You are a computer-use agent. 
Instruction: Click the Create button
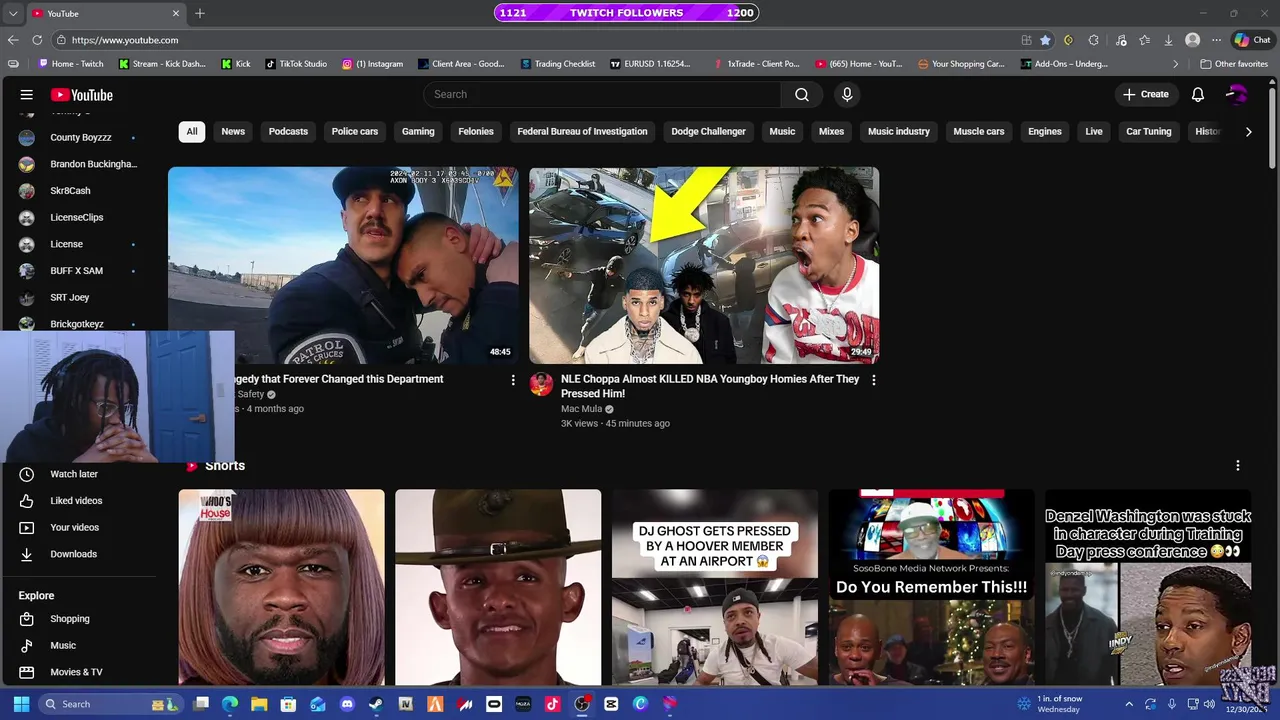(x=1146, y=94)
